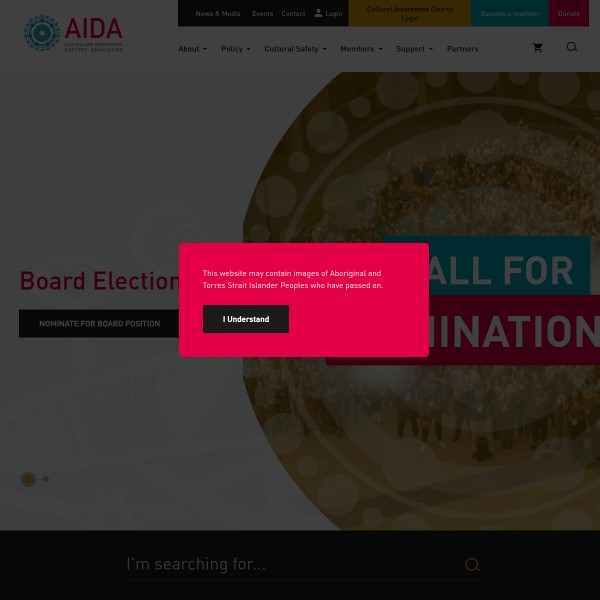The image size is (600, 600).
Task: Switch to the second carousel slide dot
Action: (x=46, y=479)
